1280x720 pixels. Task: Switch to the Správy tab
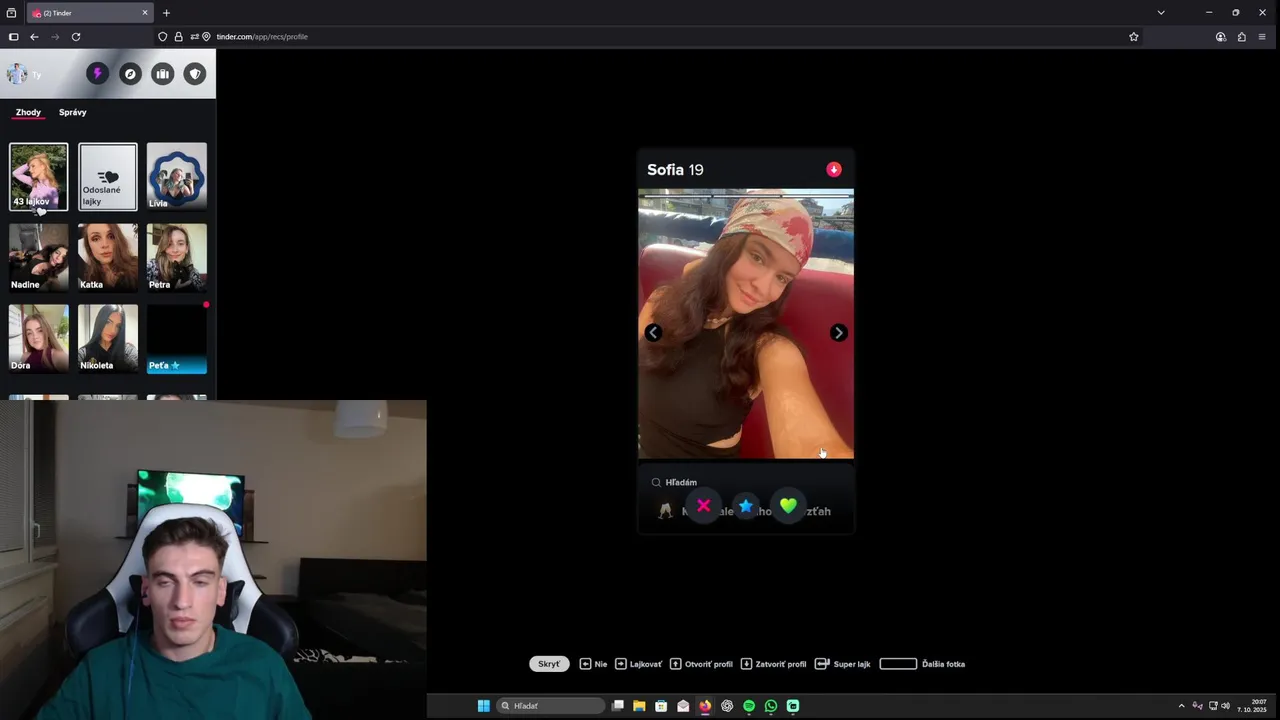pyautogui.click(x=73, y=112)
